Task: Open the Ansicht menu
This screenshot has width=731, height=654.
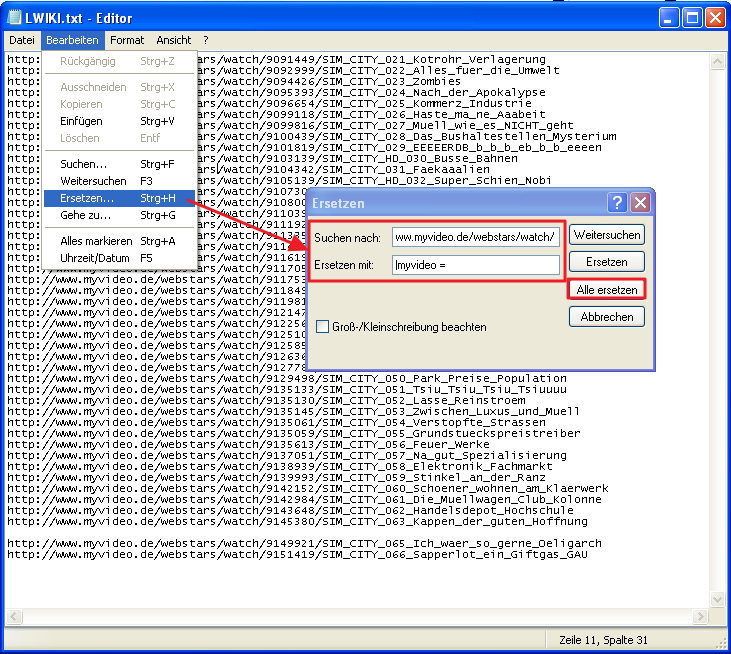Action: pyautogui.click(x=173, y=40)
